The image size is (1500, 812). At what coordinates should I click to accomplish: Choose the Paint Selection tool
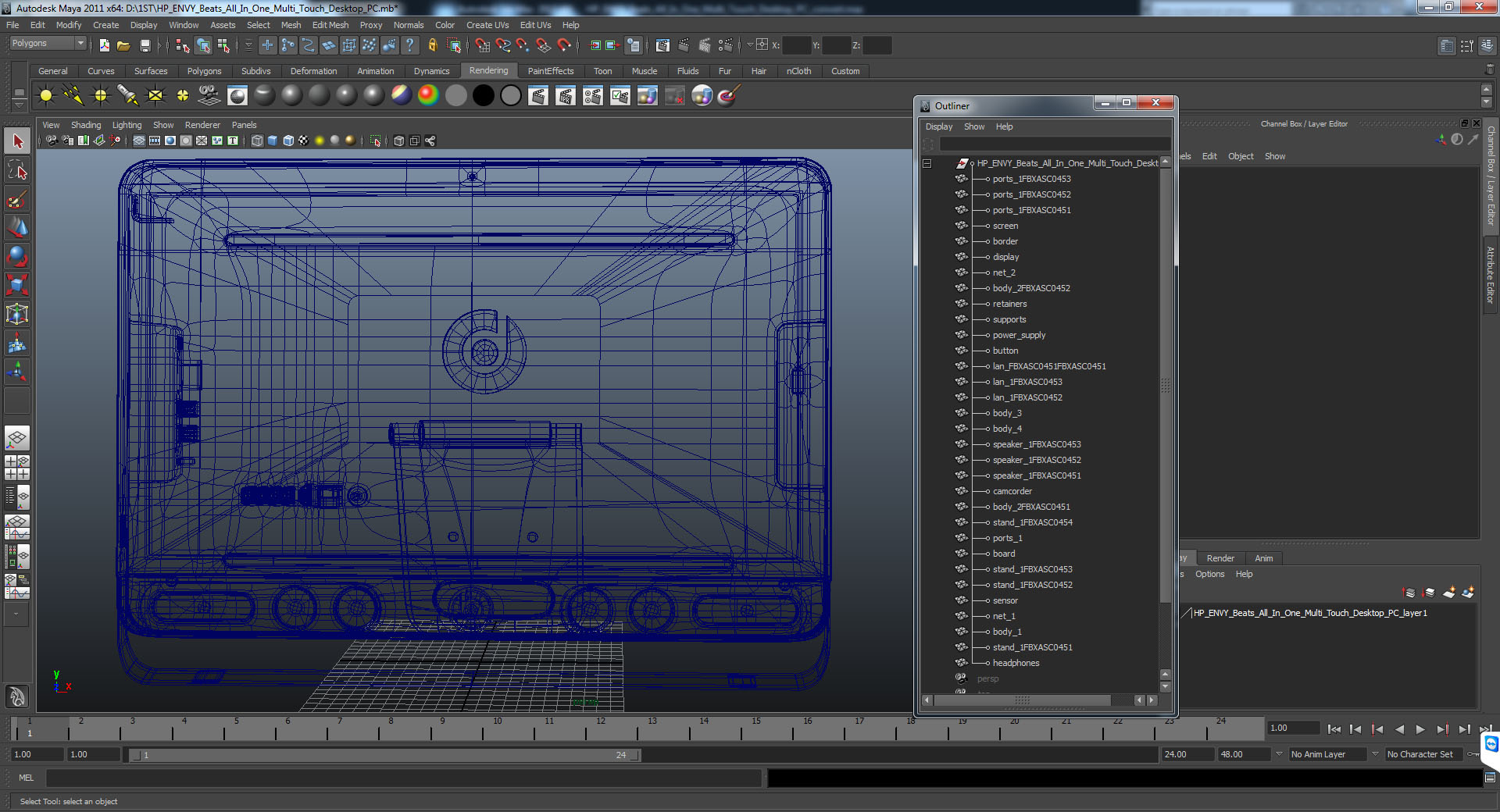coord(17,199)
